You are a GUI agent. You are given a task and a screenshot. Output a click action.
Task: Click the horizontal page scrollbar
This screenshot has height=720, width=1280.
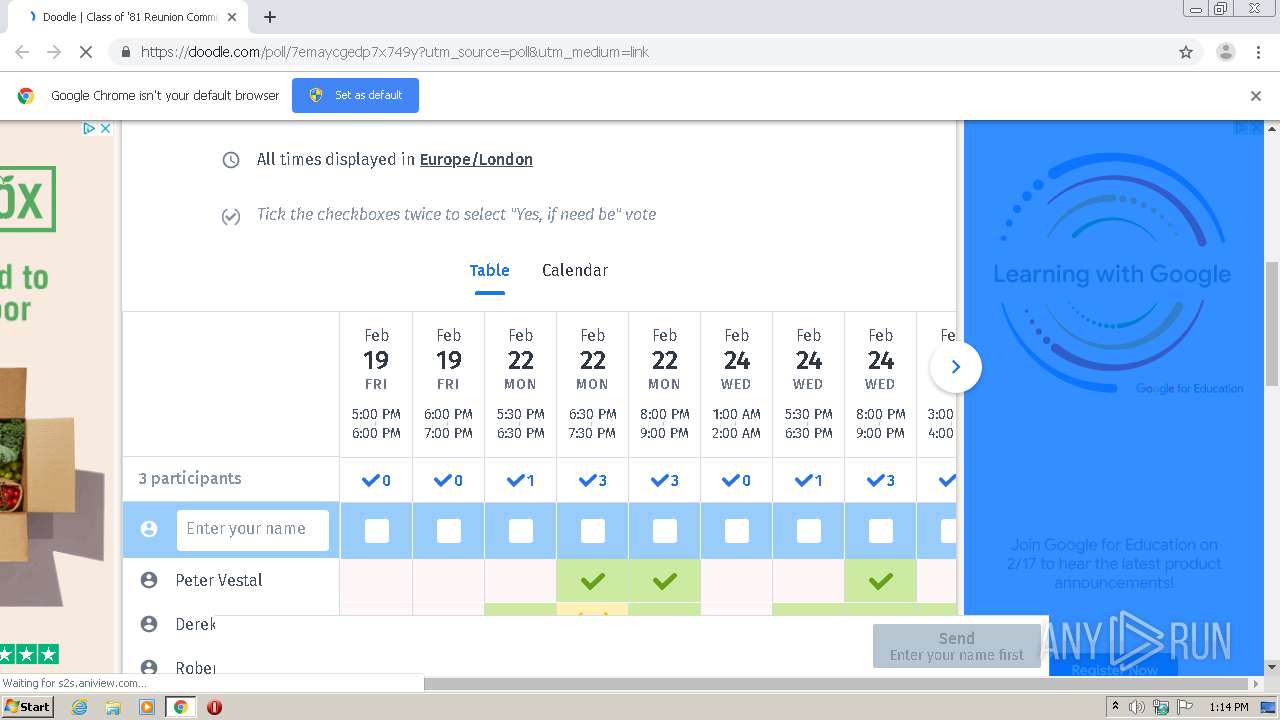click(837, 684)
